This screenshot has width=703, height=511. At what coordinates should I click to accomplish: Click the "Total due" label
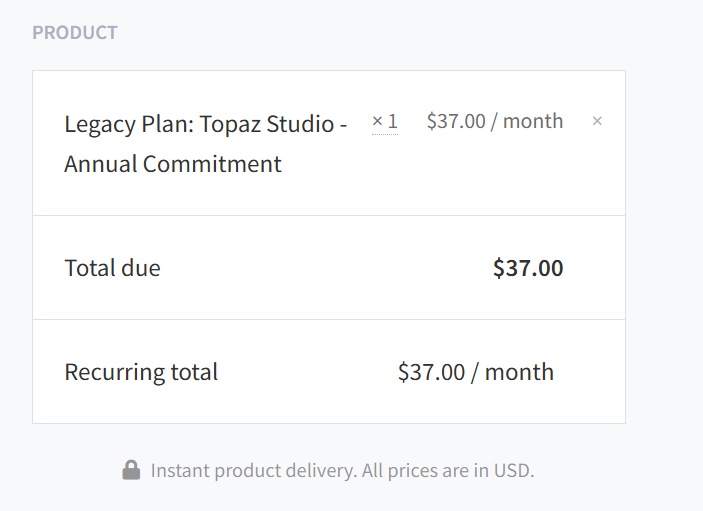(112, 268)
